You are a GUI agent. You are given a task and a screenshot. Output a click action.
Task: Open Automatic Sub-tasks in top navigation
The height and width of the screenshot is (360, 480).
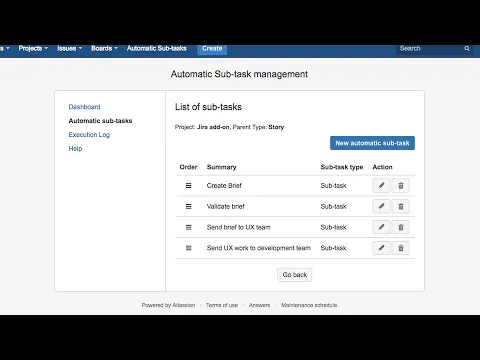point(157,48)
